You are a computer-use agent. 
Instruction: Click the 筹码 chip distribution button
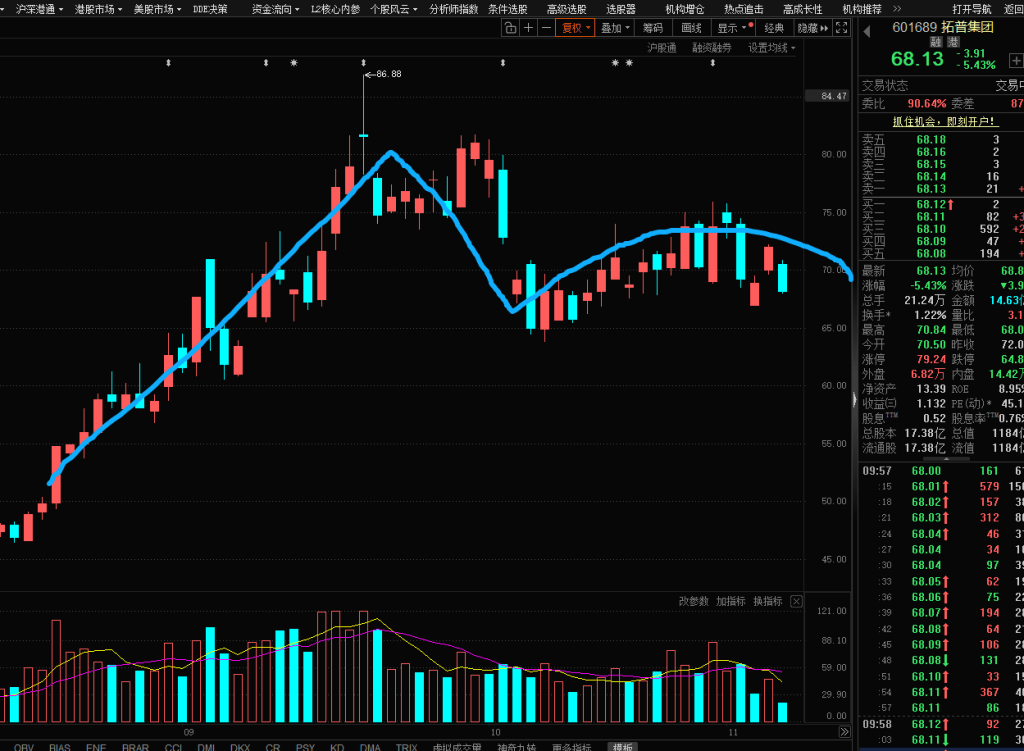point(652,28)
